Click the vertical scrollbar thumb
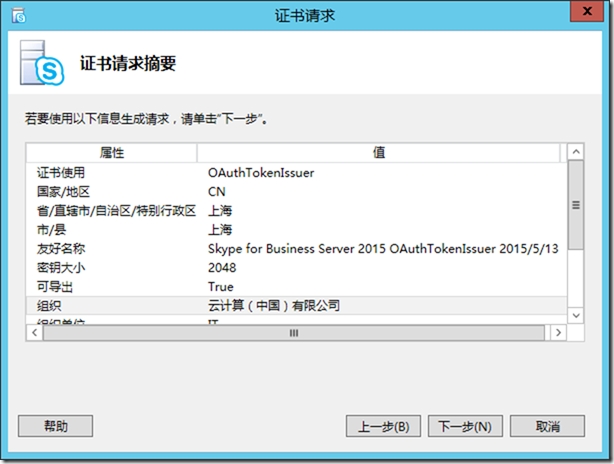The image size is (614, 464). coord(576,204)
